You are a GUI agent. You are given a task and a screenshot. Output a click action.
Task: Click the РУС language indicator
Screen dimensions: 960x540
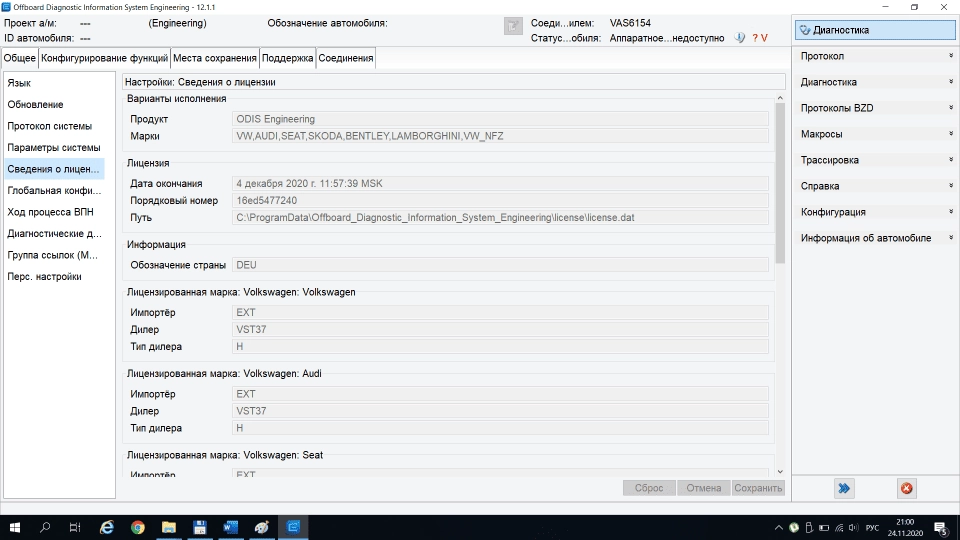tap(872, 527)
